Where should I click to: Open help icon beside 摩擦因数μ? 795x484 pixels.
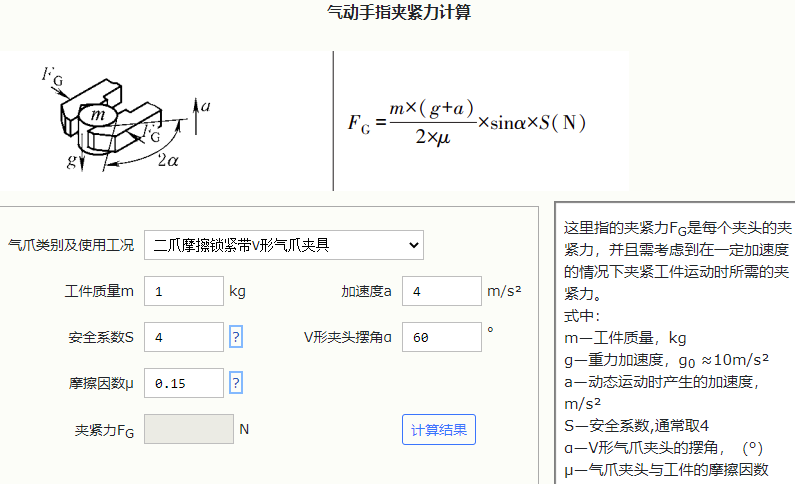(236, 383)
